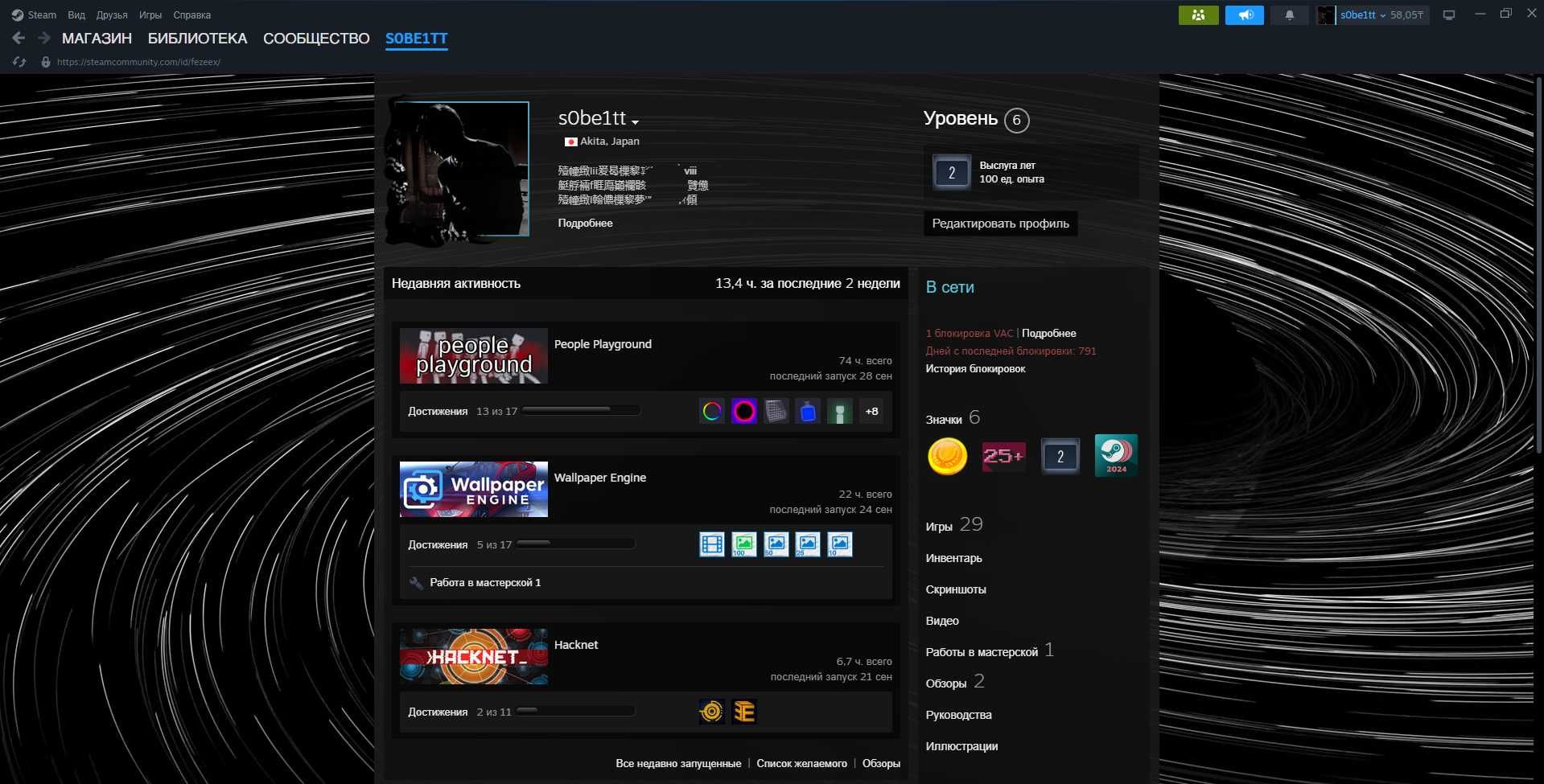Image resolution: width=1544 pixels, height=784 pixels.
Task: Open the 25+ games badge
Action: click(x=1003, y=456)
